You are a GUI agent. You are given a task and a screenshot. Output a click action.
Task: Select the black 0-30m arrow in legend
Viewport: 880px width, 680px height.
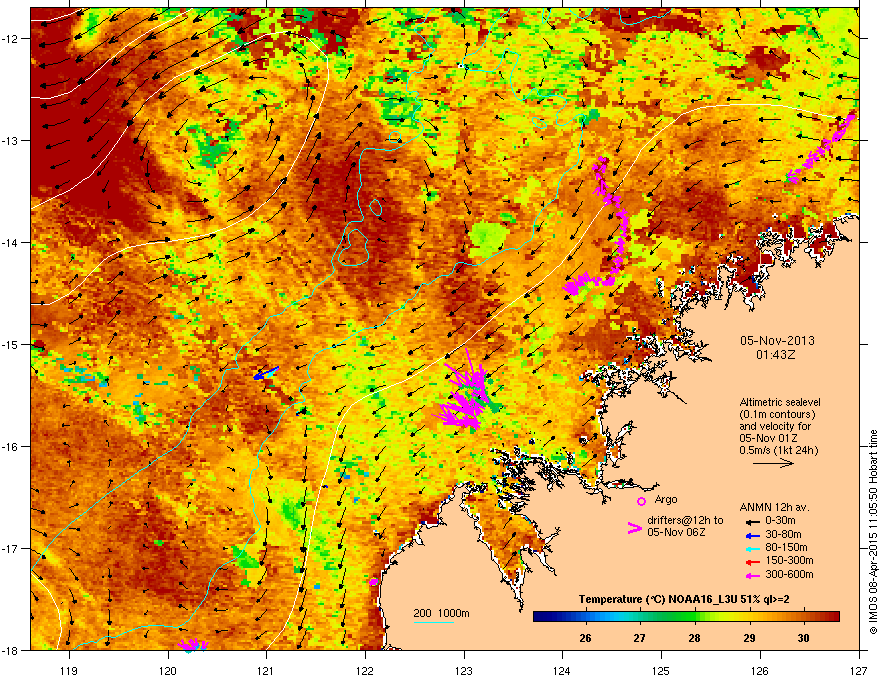(751, 521)
